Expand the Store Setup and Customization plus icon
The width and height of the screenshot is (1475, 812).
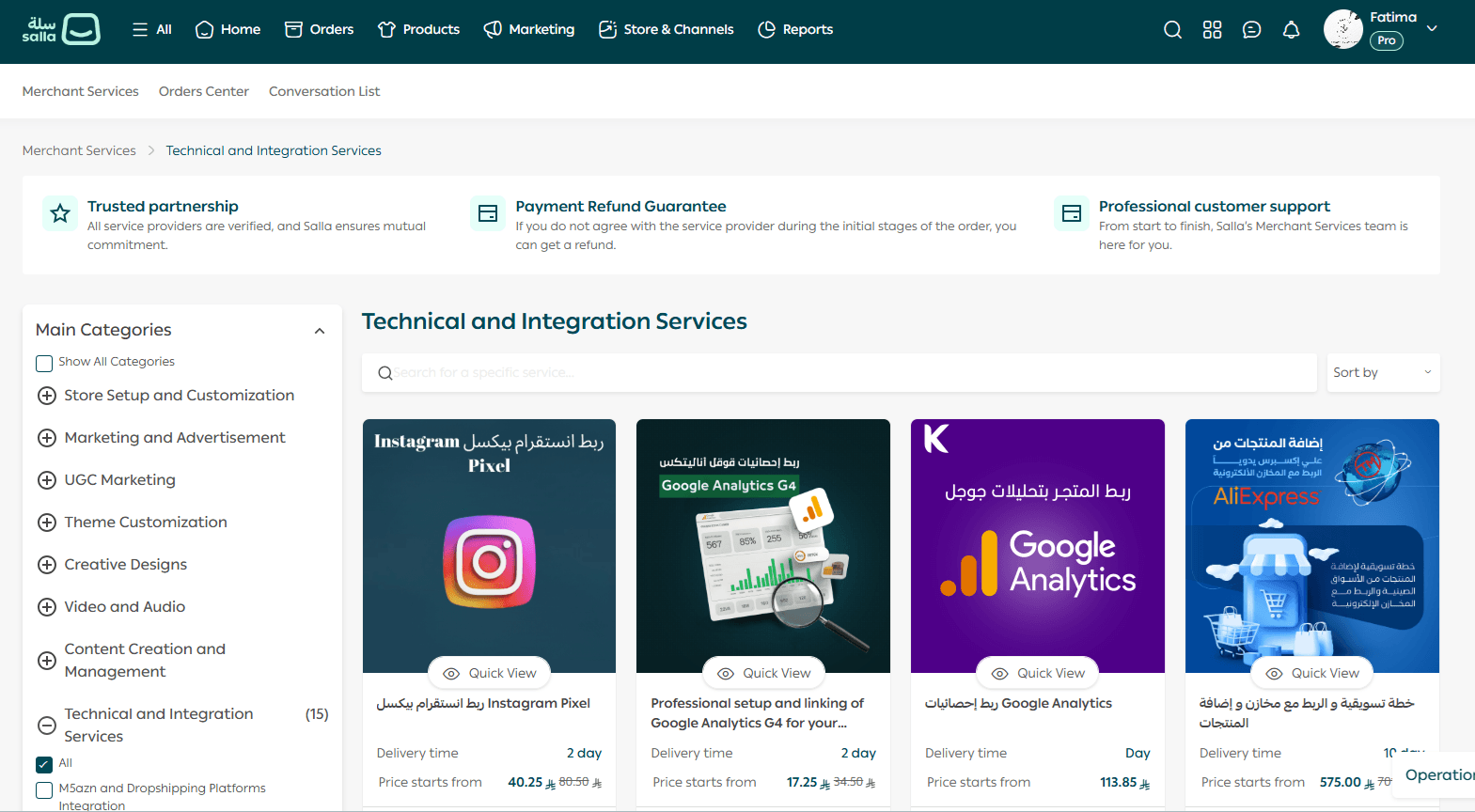pos(47,396)
